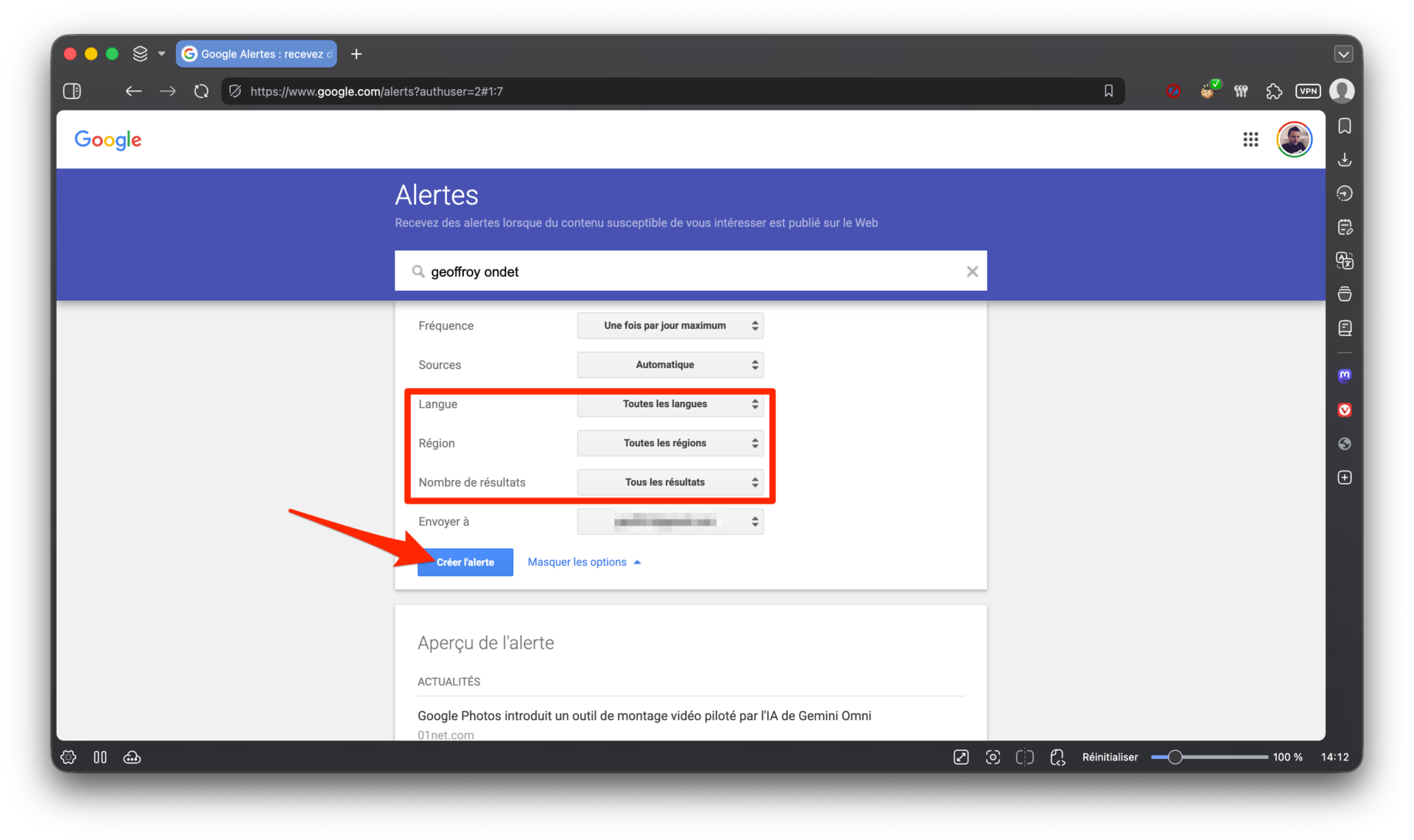Open the red blocker extension icon
This screenshot has height=840, width=1414.
coord(1173,91)
